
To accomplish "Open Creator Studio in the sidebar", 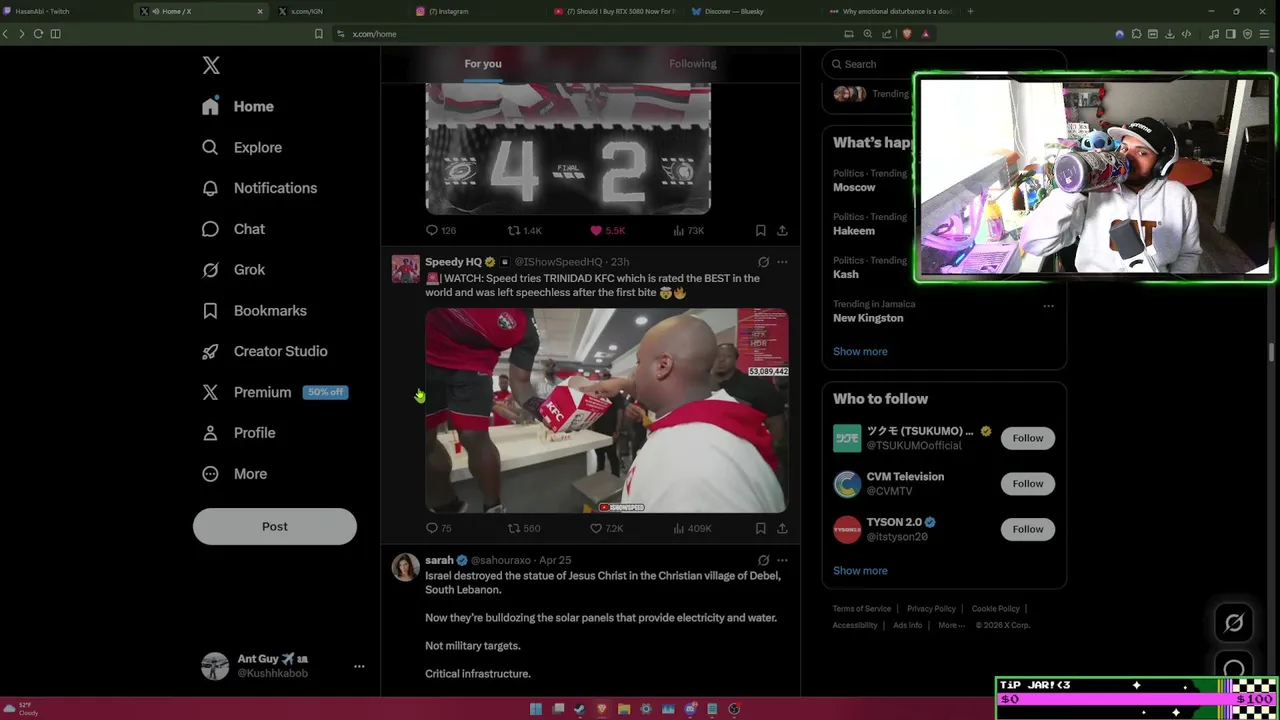I will [x=265, y=351].
